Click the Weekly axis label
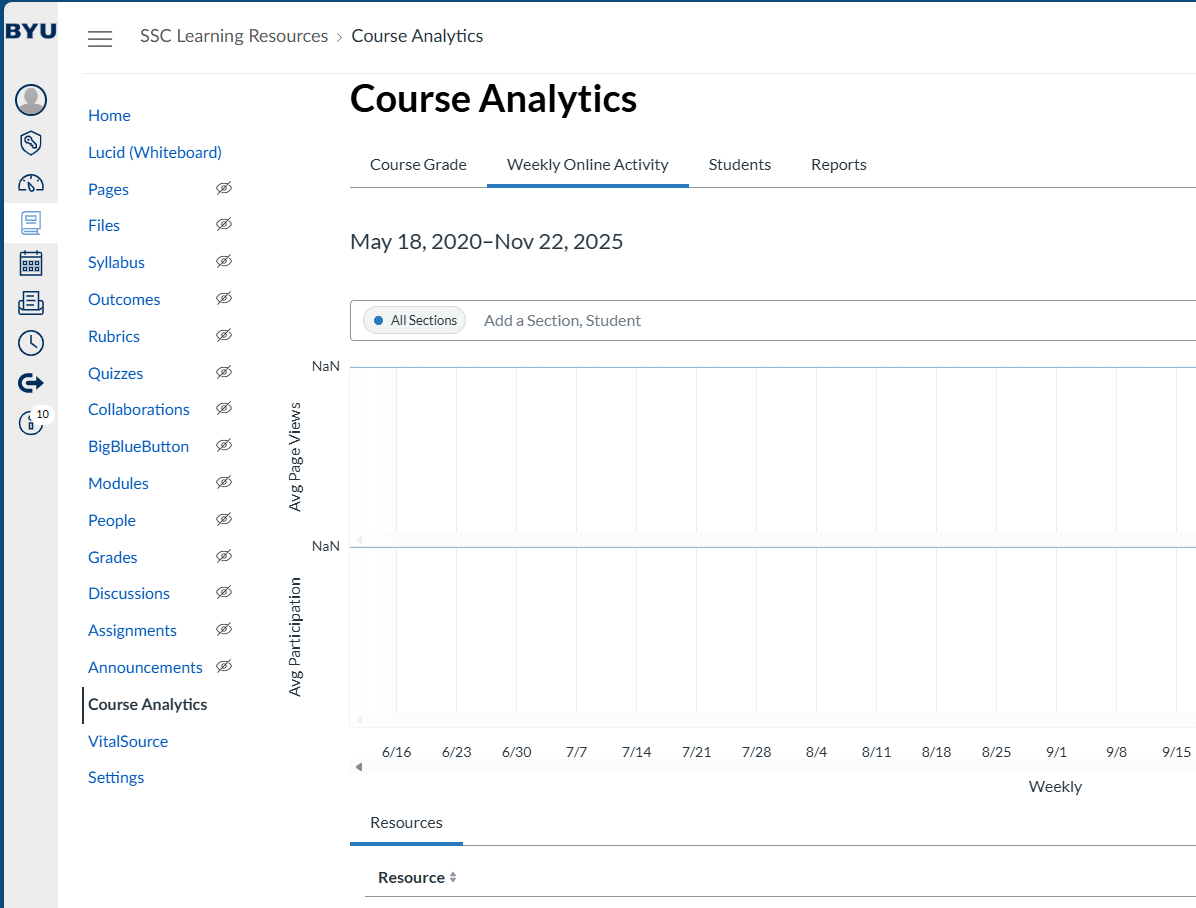Screen dimensions: 1196x908 pos(1055,787)
